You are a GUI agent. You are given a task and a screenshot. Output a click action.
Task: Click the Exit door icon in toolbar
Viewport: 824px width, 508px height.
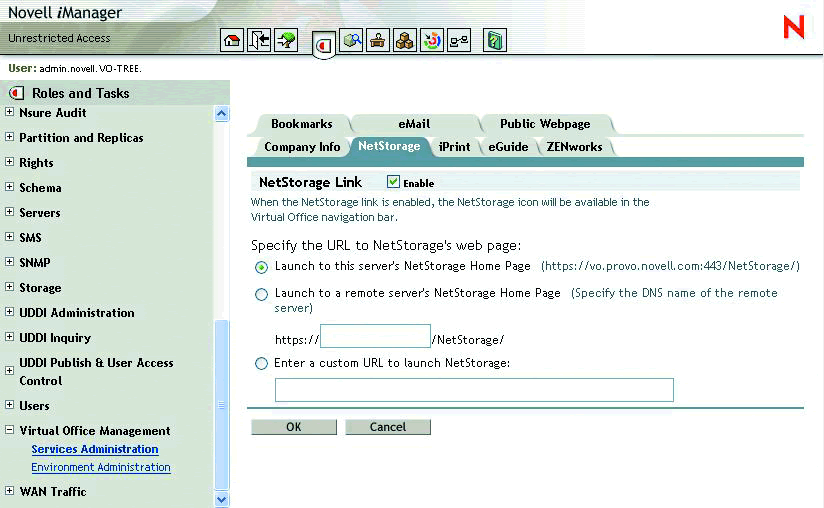point(259,40)
